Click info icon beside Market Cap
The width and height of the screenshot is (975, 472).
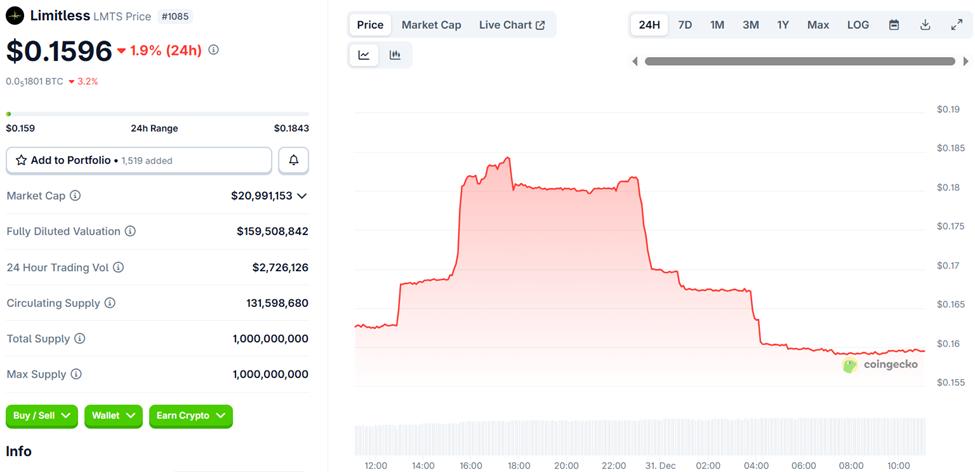[x=75, y=196]
